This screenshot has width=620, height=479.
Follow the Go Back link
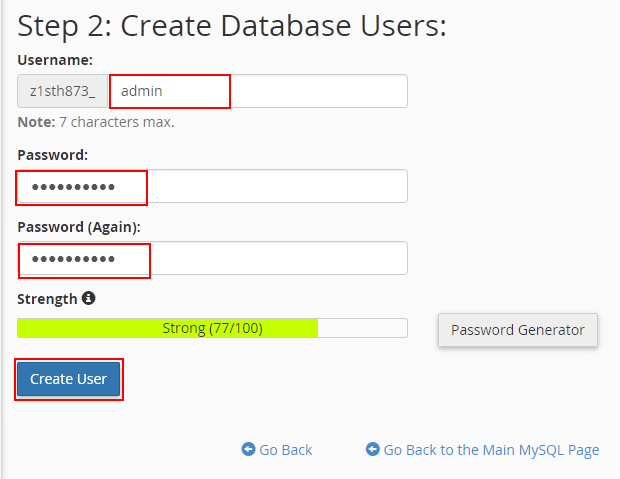pyautogui.click(x=285, y=450)
